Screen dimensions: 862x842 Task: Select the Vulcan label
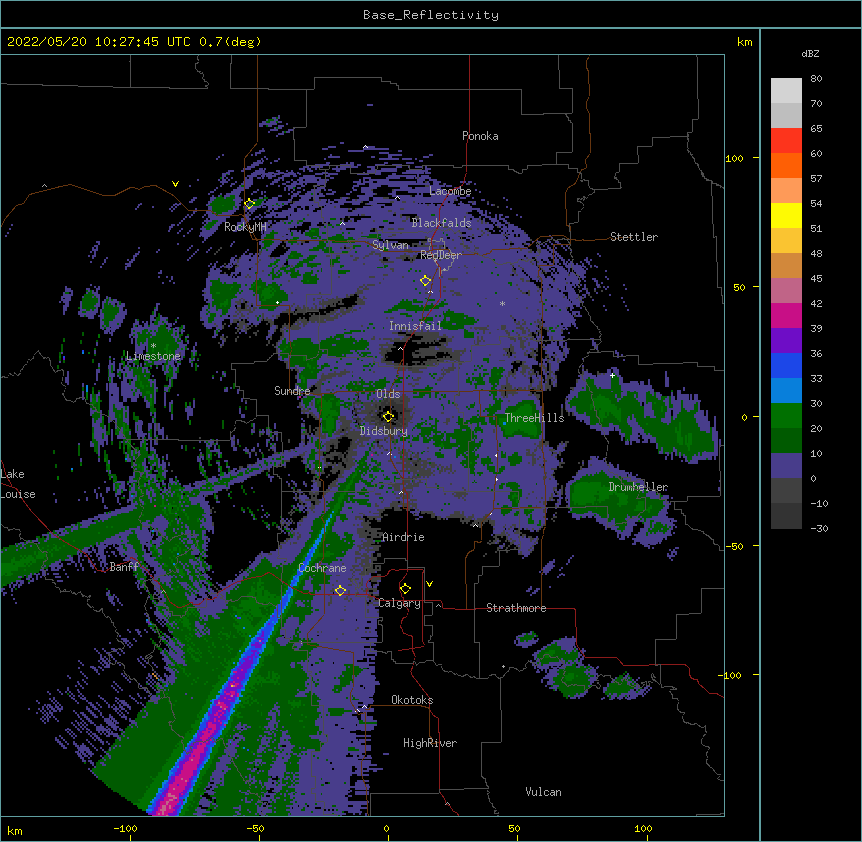tap(543, 792)
